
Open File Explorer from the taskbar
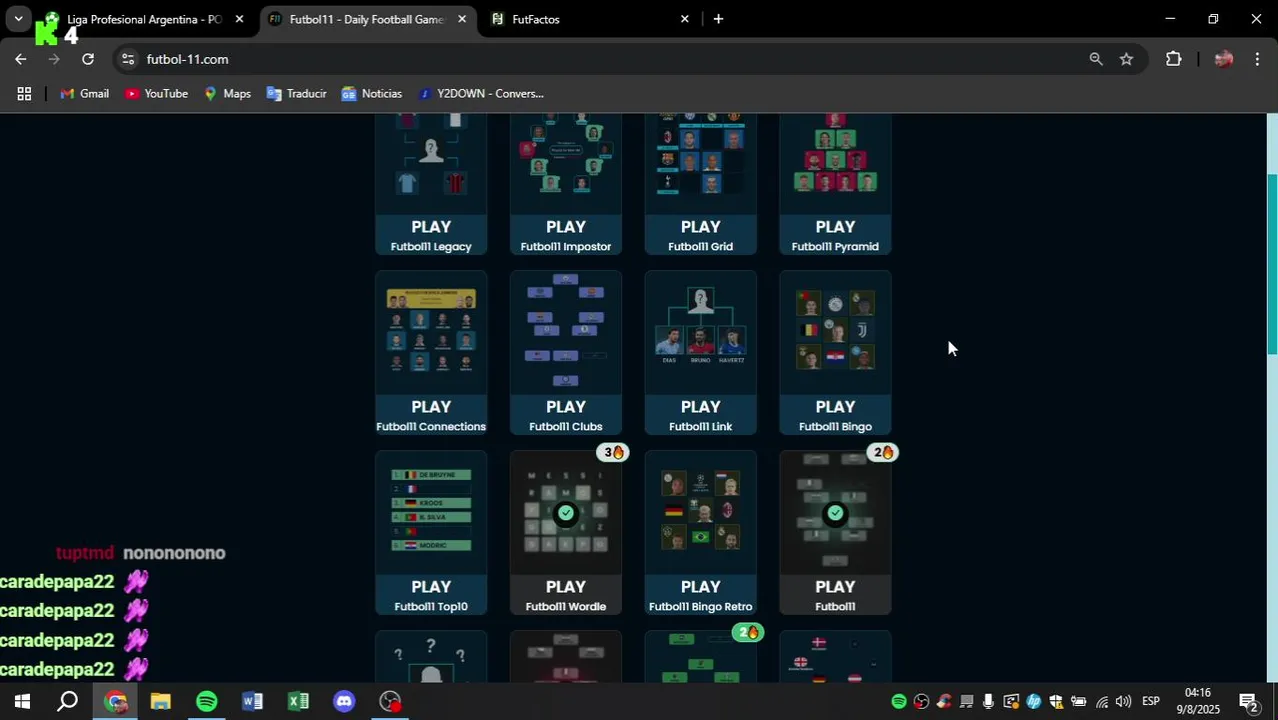pos(161,701)
